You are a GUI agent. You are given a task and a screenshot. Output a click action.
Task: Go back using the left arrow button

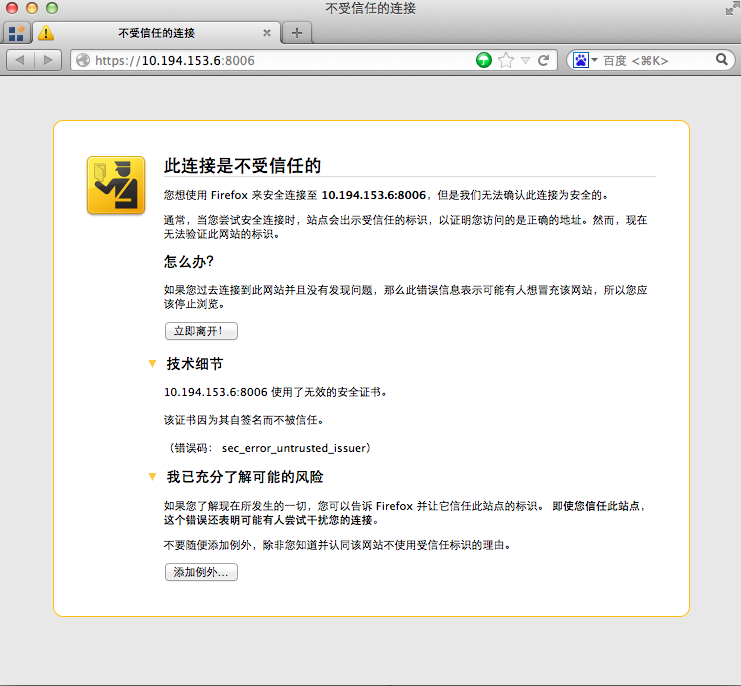tap(20, 60)
